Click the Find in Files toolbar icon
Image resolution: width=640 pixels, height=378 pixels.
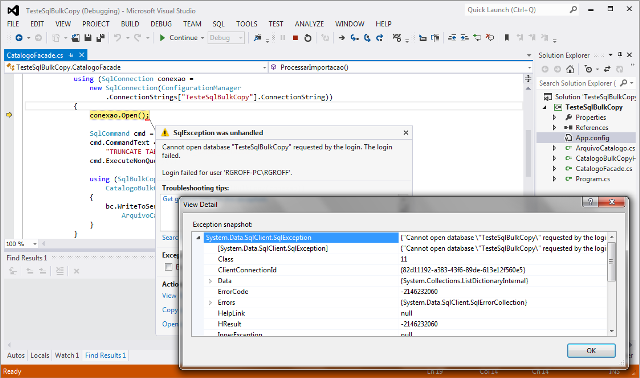point(257,38)
